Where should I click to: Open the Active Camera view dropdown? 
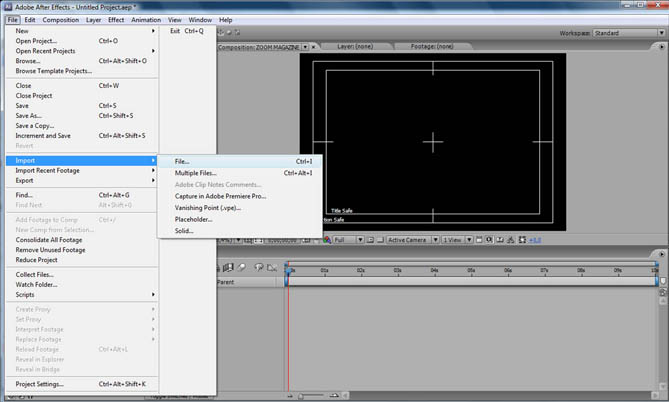[410, 240]
